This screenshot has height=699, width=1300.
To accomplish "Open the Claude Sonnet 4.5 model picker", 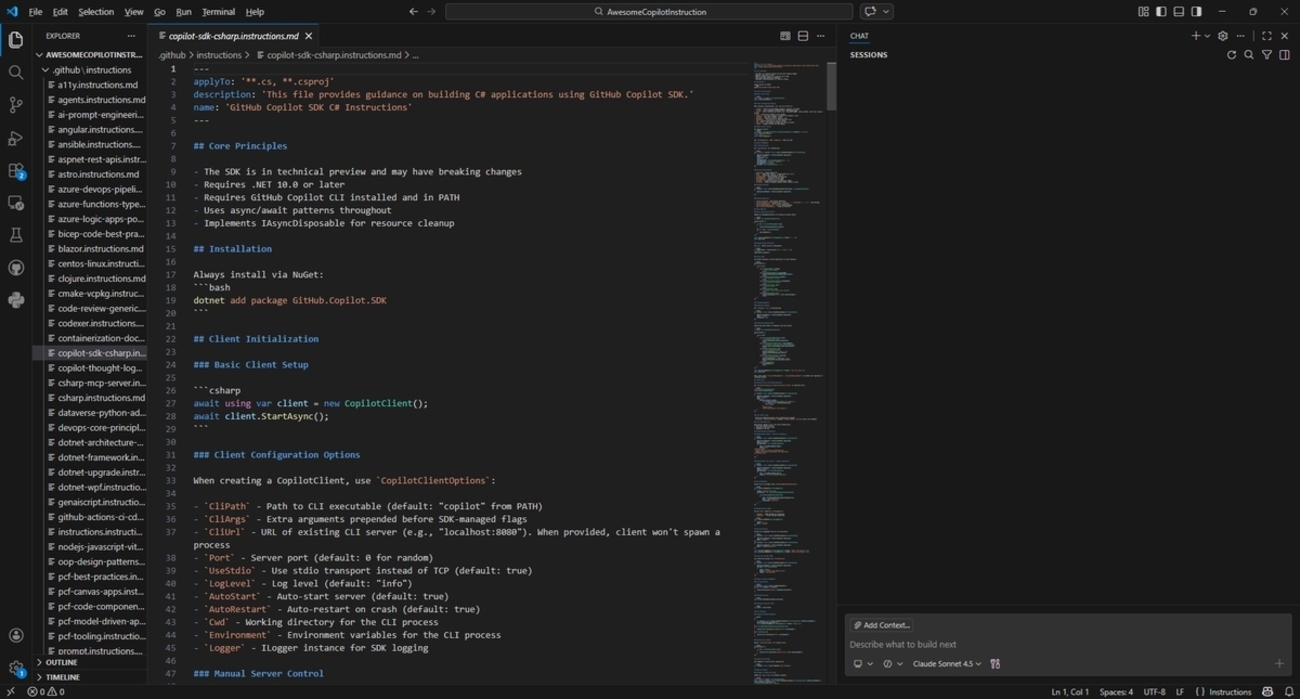I will 947,664.
